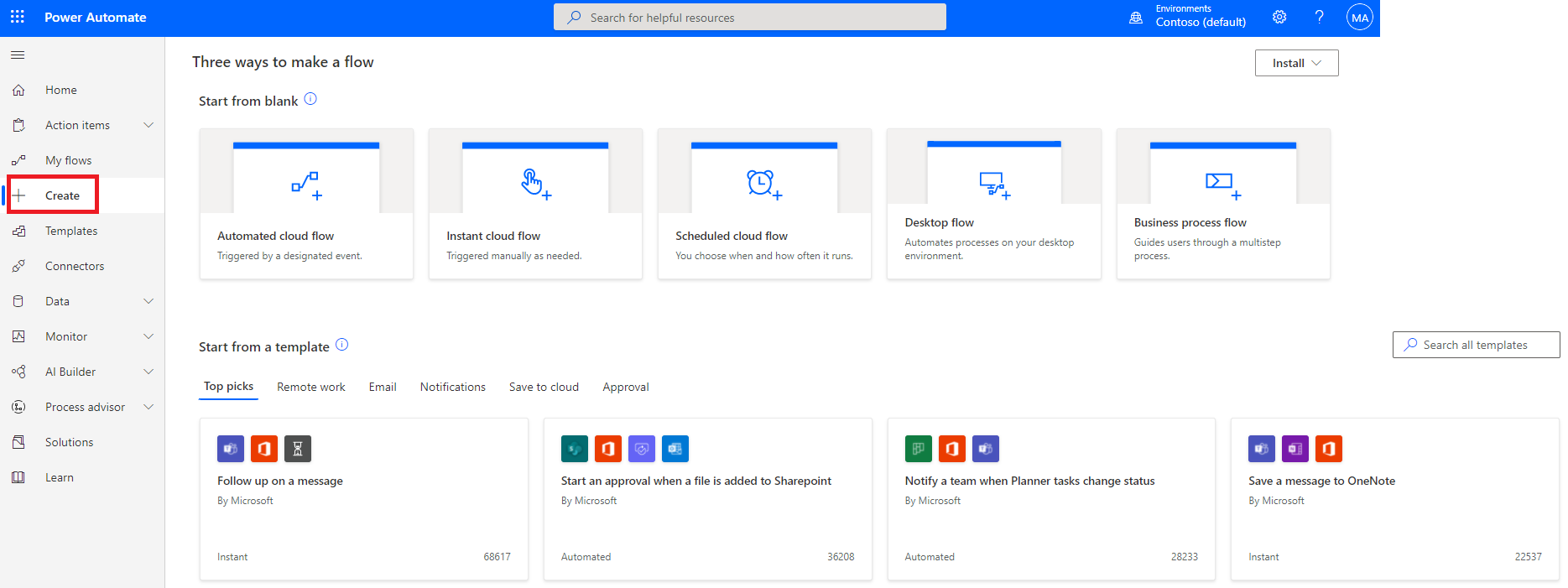Click the Solutions icon in sidebar

click(x=18, y=442)
